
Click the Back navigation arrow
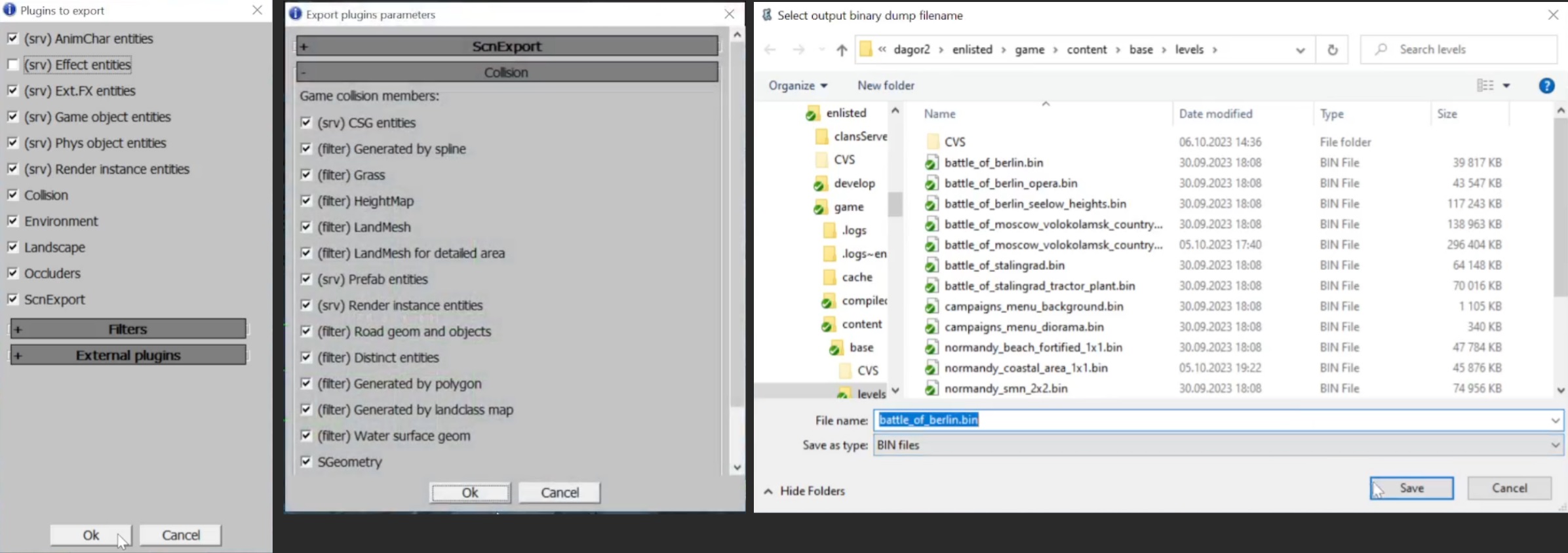tap(770, 50)
